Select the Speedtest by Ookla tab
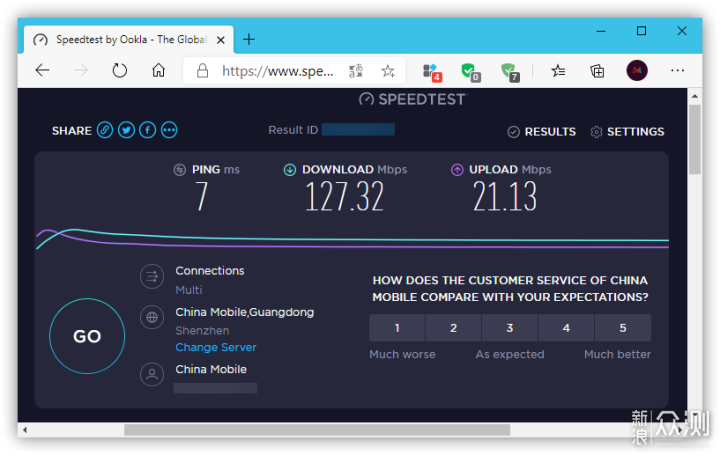 pyautogui.click(x=129, y=39)
